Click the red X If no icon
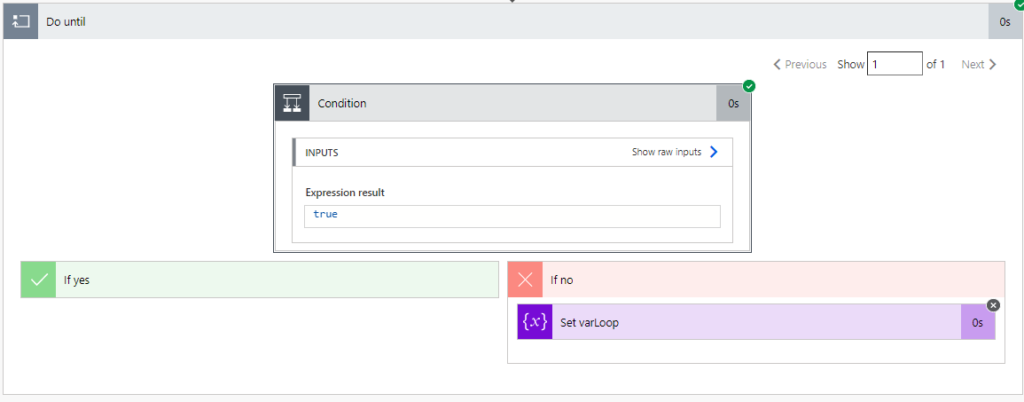Image resolution: width=1024 pixels, height=402 pixels. click(525, 280)
